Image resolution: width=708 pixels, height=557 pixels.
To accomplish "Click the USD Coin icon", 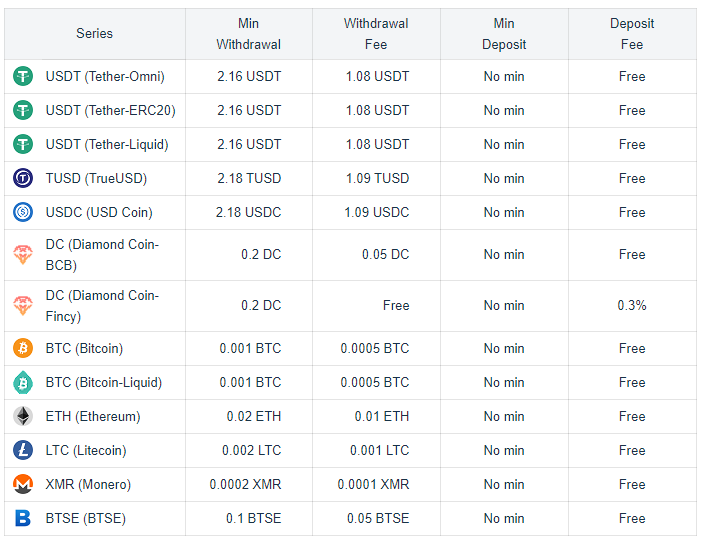I will 23,212.
